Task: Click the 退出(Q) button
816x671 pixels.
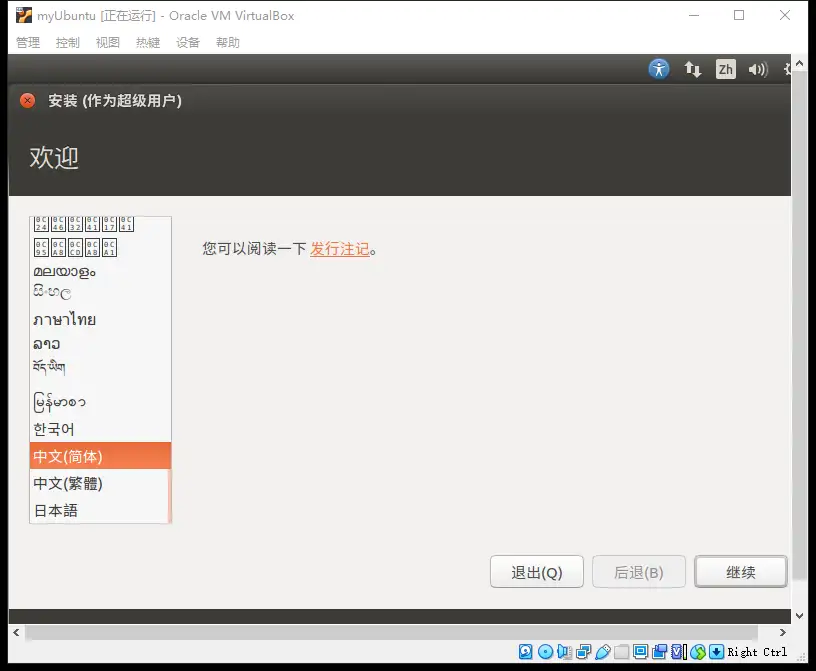Action: (537, 572)
